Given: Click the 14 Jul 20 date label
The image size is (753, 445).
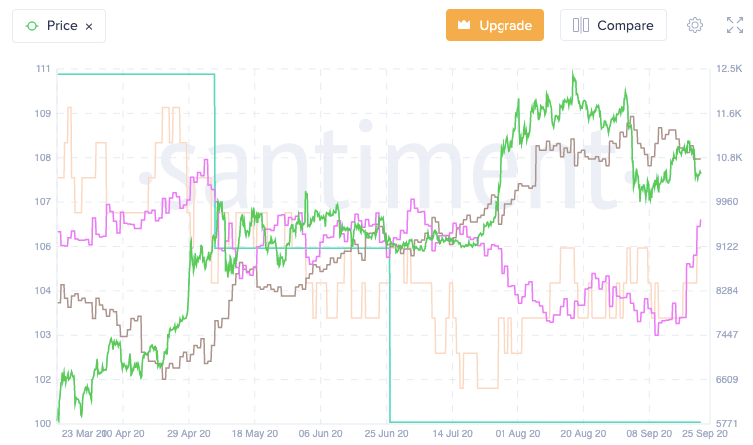Looking at the screenshot, I should 451,434.
